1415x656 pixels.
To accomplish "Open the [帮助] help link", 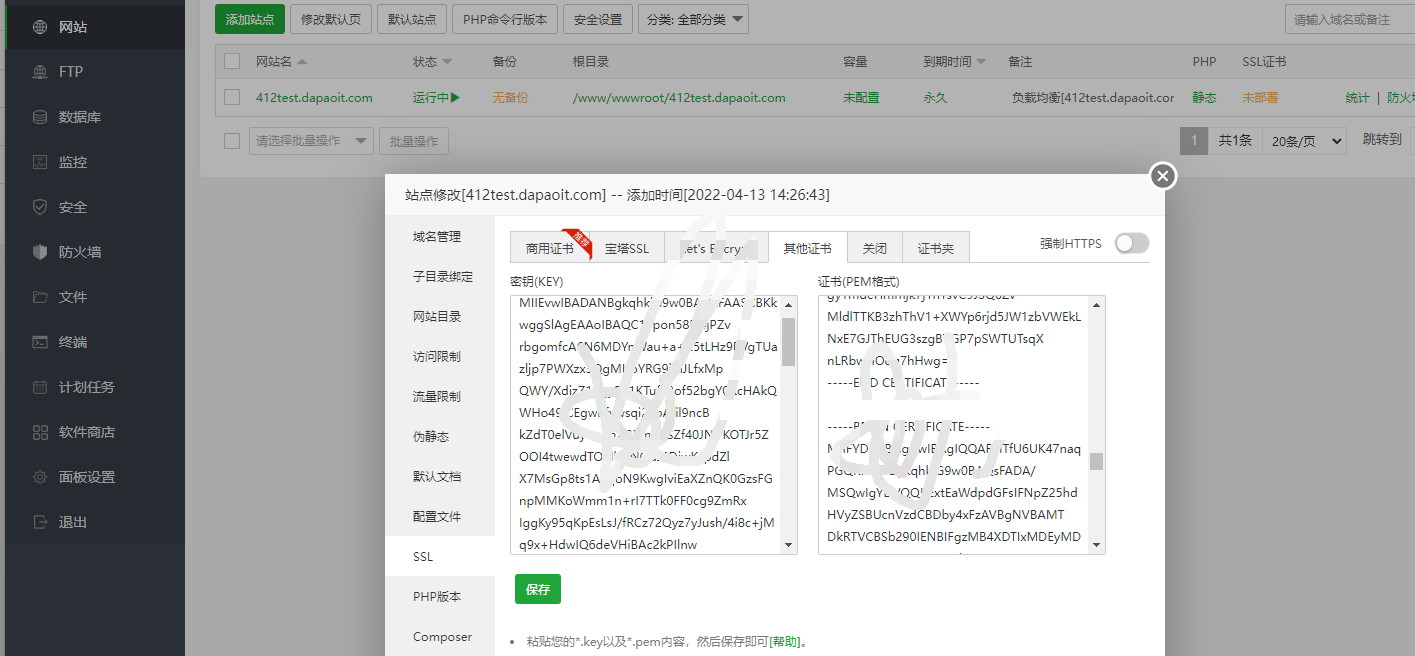I will tap(785, 642).
